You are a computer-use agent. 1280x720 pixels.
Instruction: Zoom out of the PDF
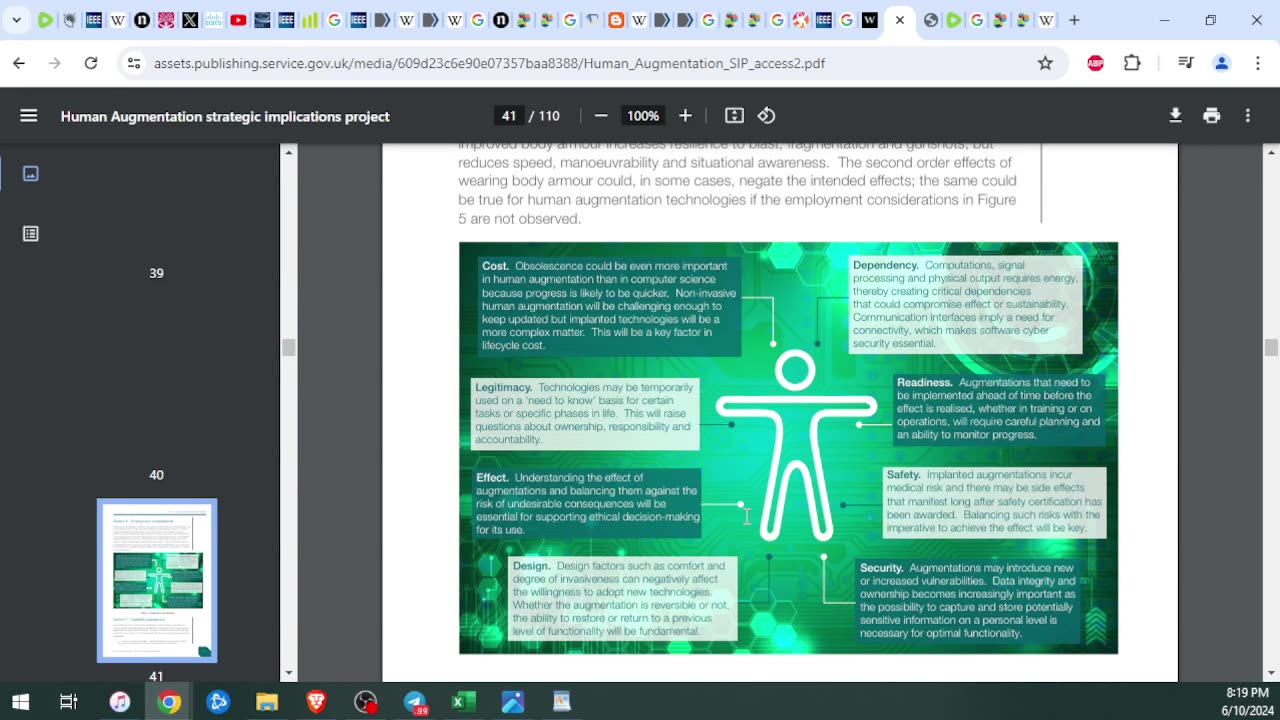(x=601, y=116)
